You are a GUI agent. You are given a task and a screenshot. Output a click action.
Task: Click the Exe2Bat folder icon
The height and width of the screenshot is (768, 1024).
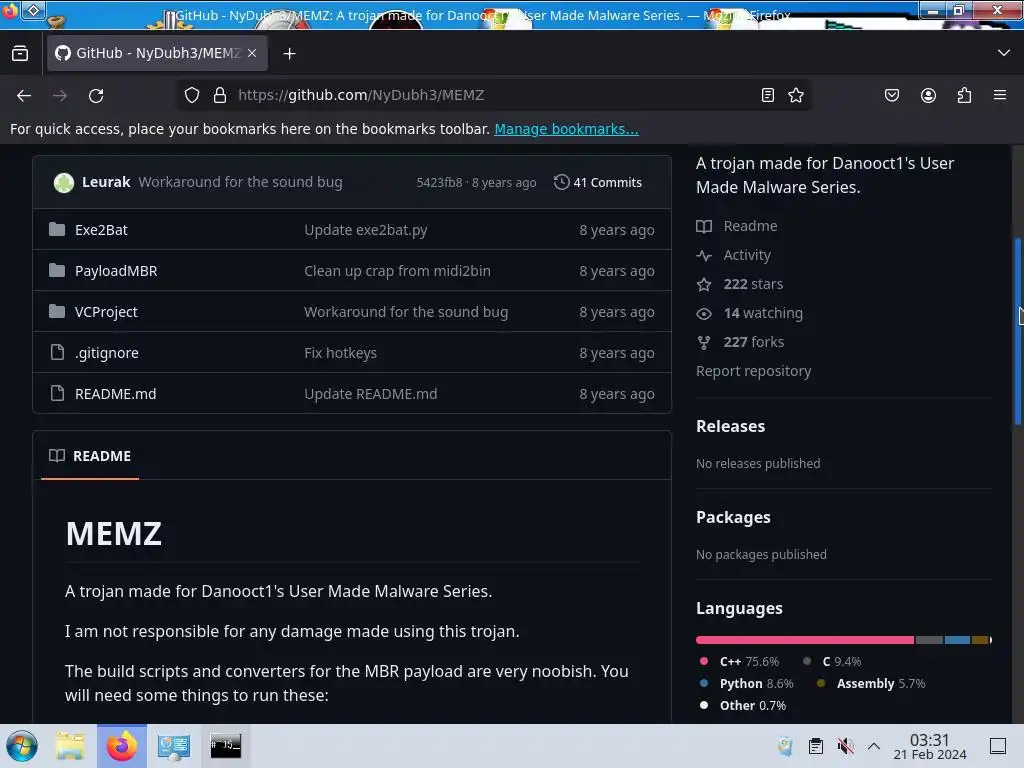(57, 229)
